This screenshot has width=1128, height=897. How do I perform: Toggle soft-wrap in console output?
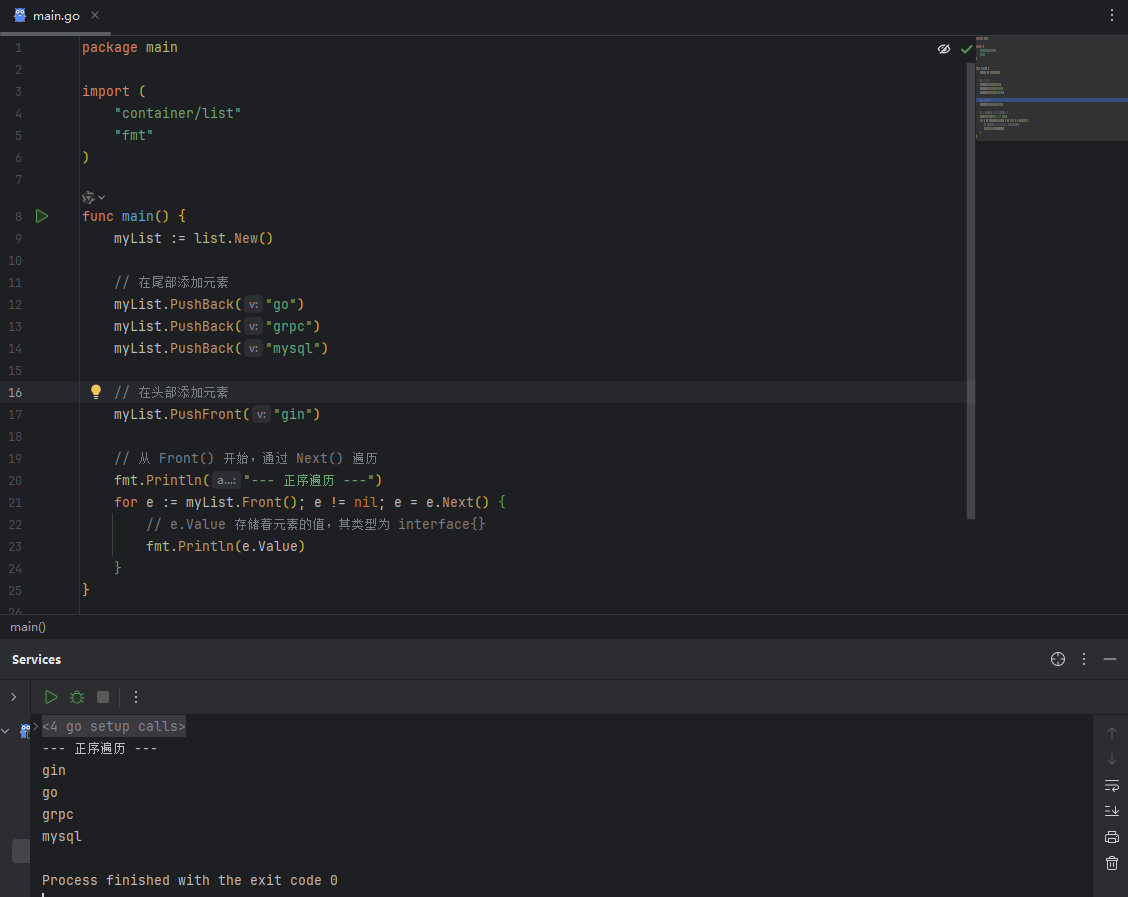tap(1111, 786)
